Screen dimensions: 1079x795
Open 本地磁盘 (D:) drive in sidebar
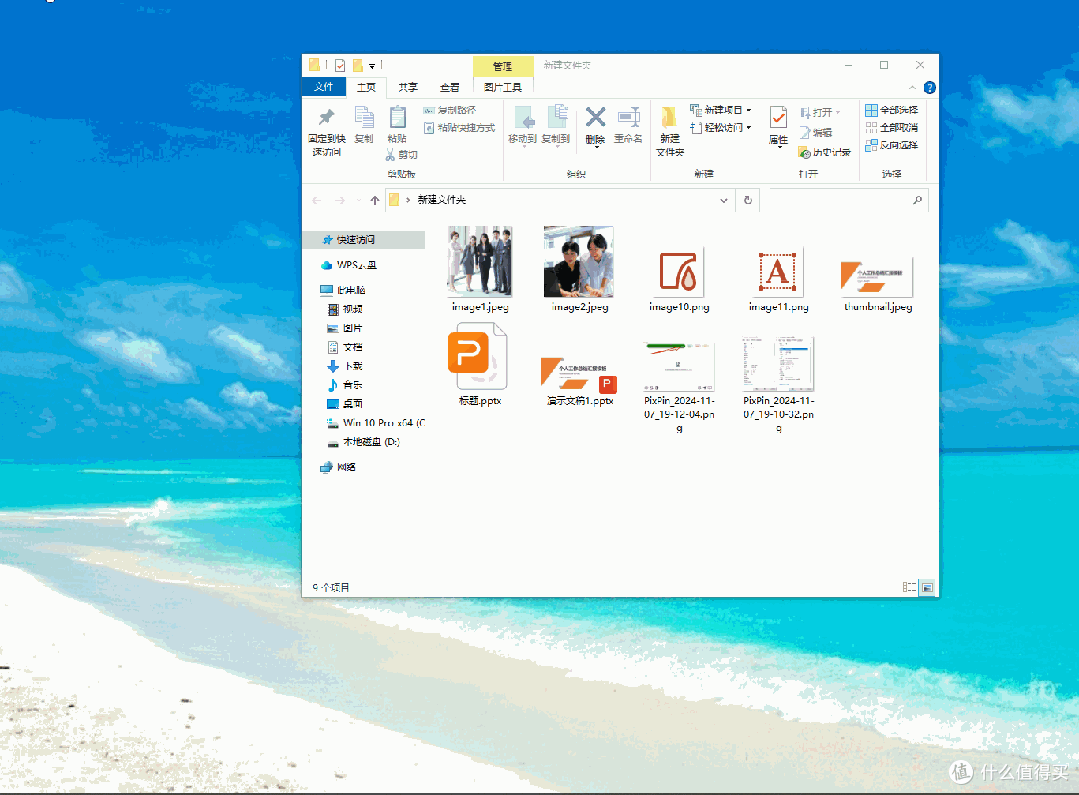[x=365, y=442]
